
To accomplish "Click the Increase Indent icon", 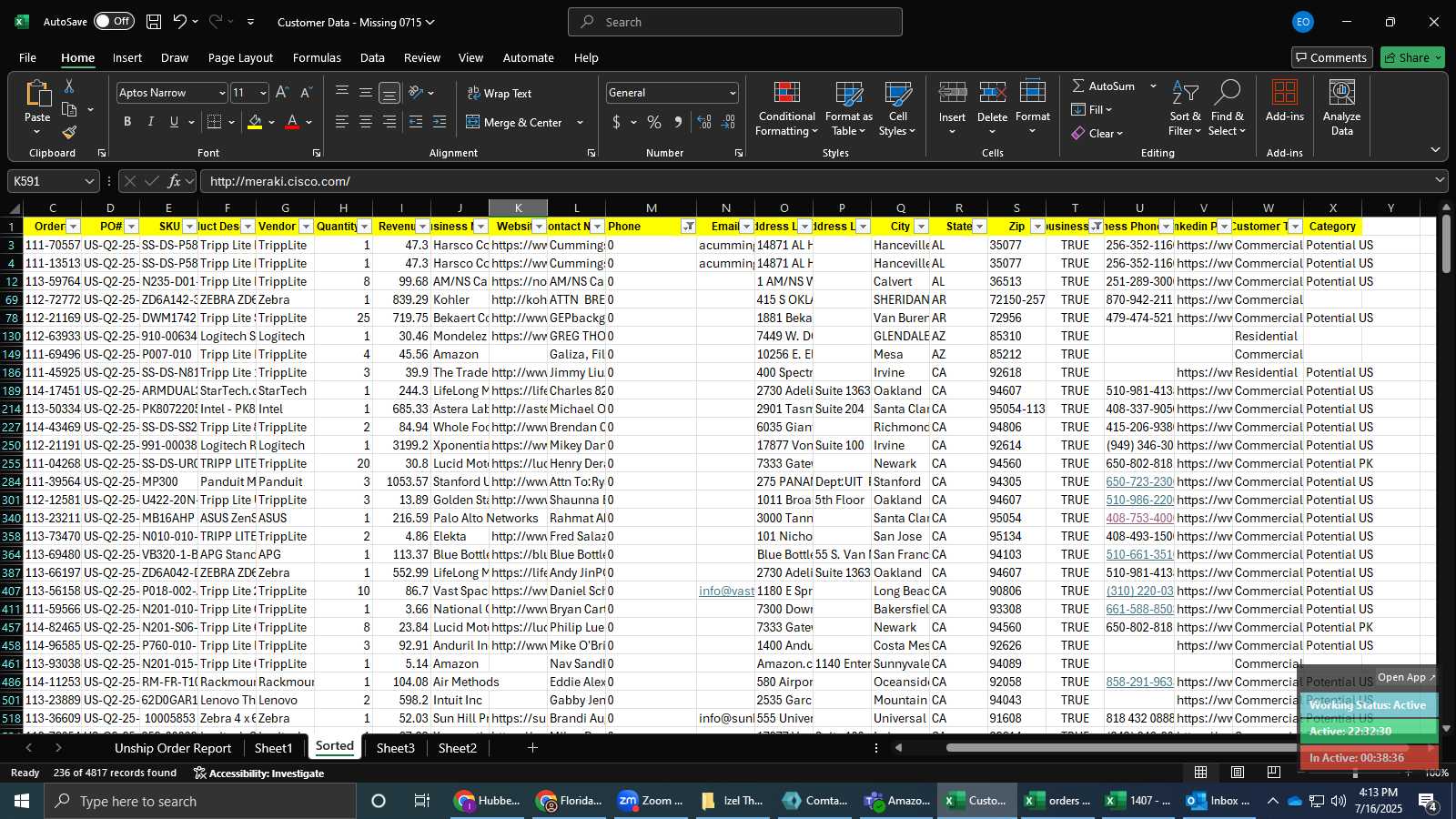I will (440, 122).
